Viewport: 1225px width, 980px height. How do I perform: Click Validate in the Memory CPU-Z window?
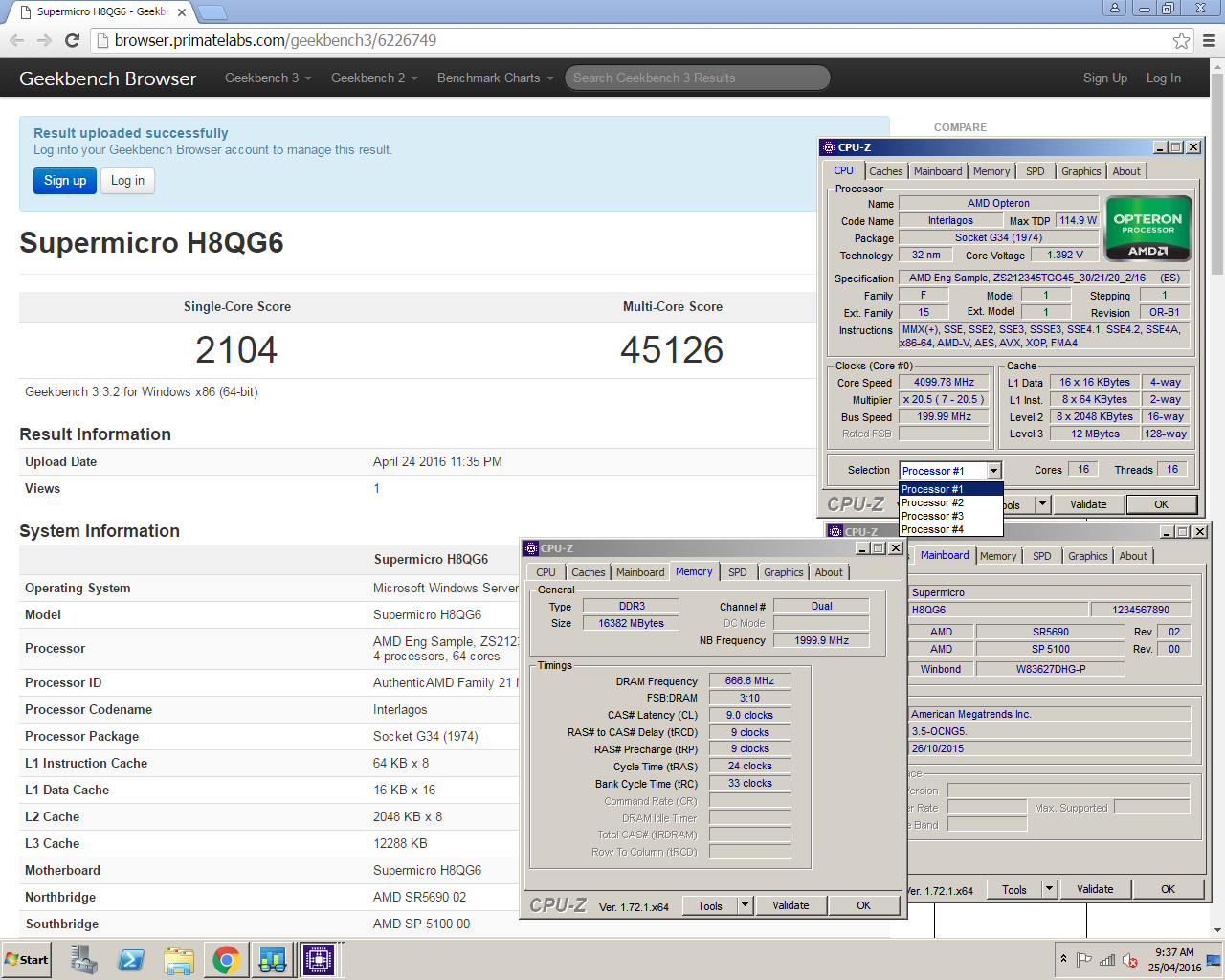pyautogui.click(x=791, y=905)
